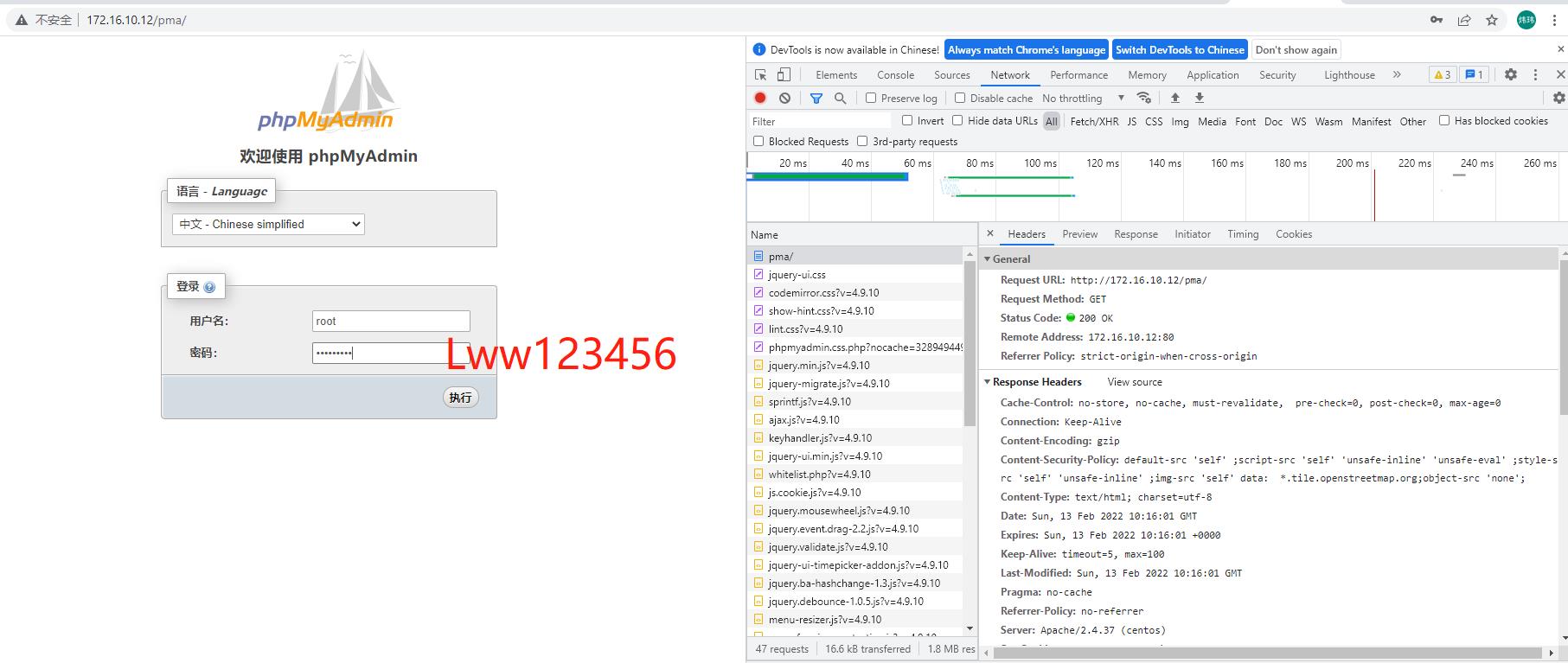The width and height of the screenshot is (1568, 663).
Task: Focus the password input field
Action: [x=391, y=353]
